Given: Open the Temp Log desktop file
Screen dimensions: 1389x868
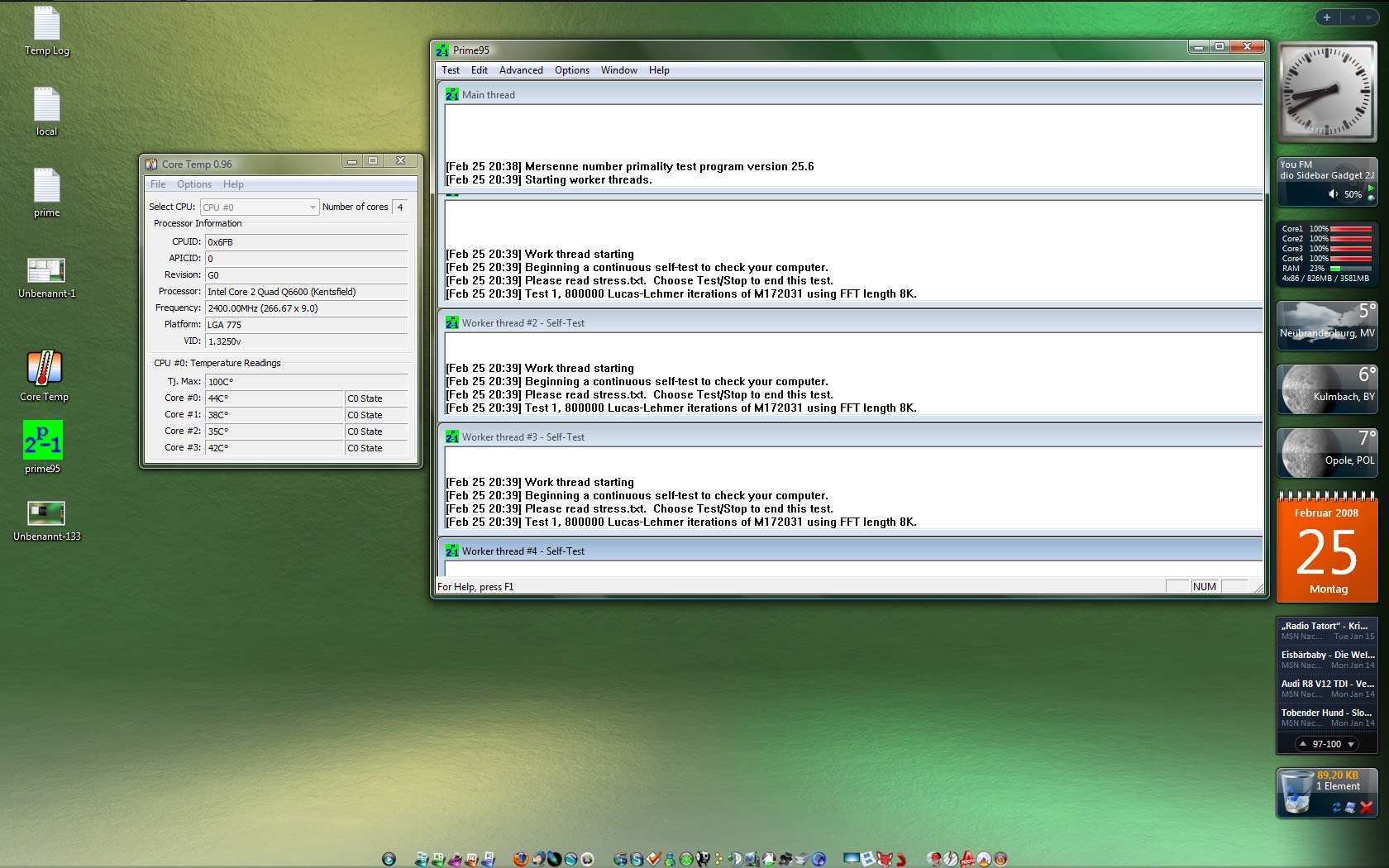Looking at the screenshot, I should coord(46,31).
